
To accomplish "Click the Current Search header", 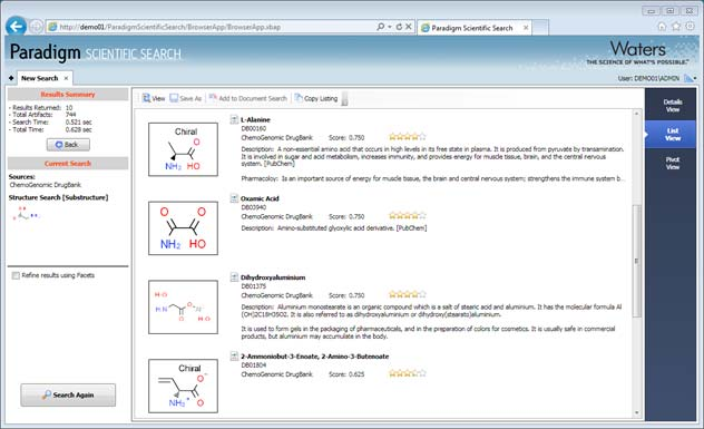I will tap(68, 164).
